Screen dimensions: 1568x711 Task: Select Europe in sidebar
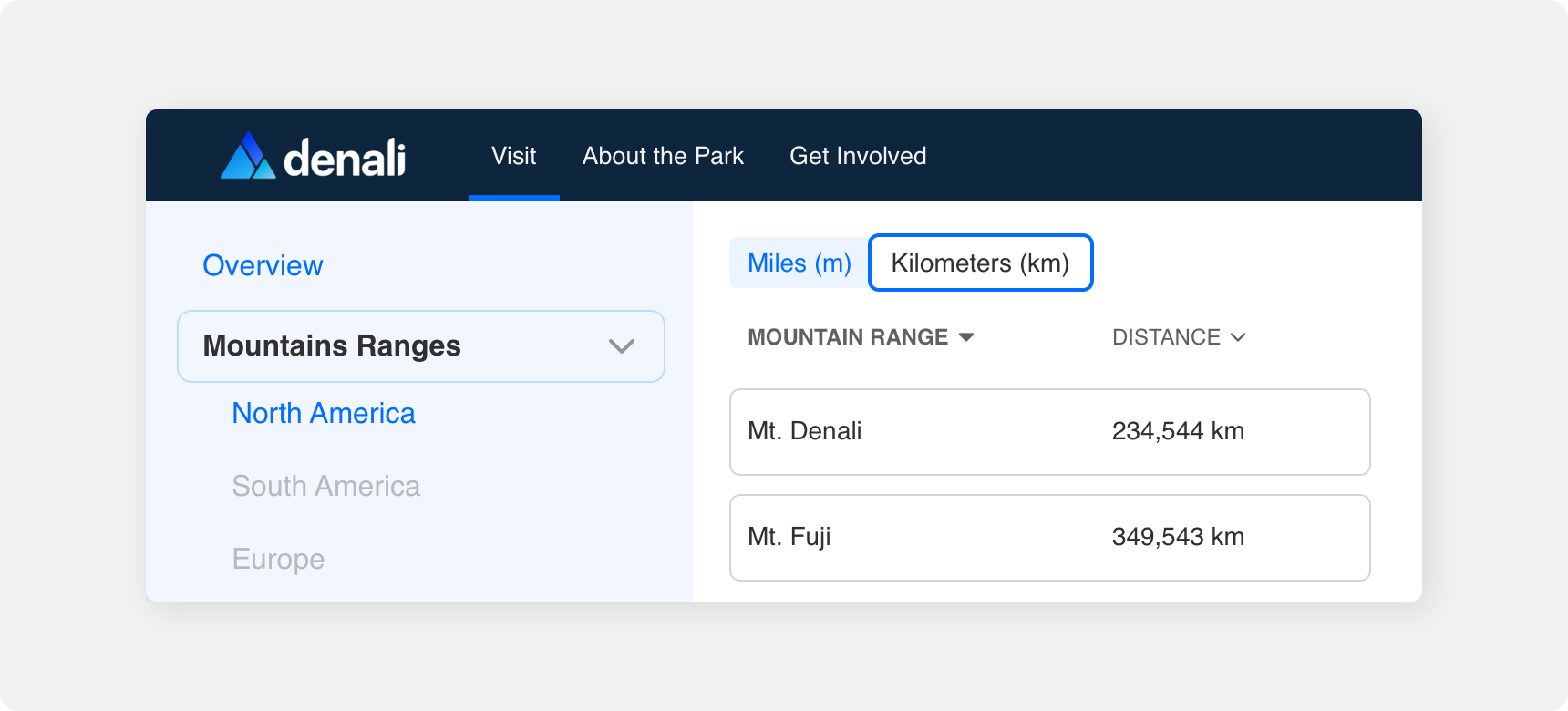coord(278,559)
